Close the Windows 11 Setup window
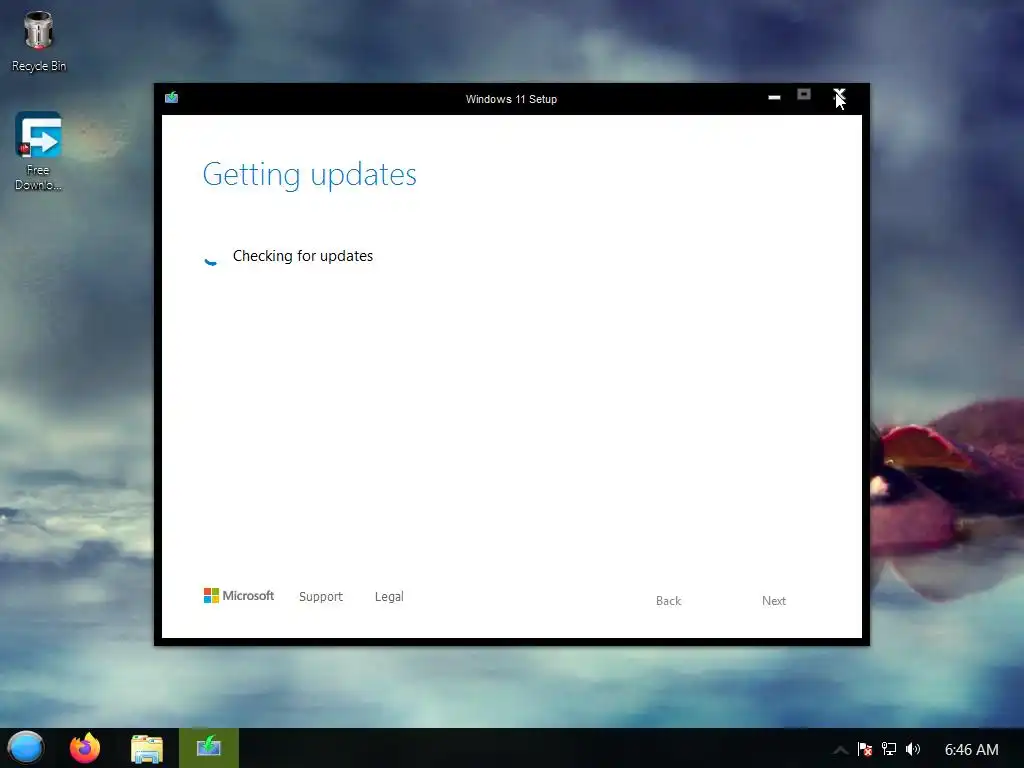 coord(839,97)
